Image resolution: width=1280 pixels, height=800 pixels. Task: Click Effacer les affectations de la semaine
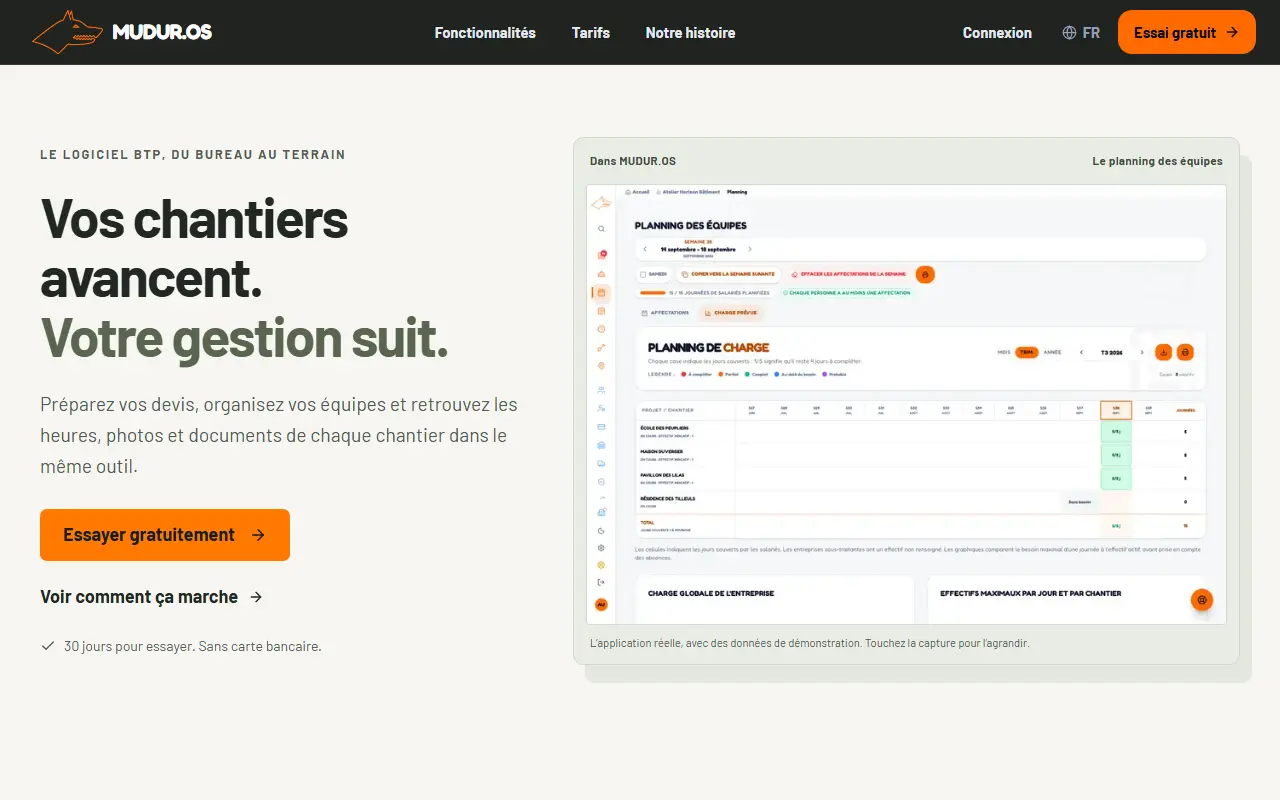tap(847, 274)
